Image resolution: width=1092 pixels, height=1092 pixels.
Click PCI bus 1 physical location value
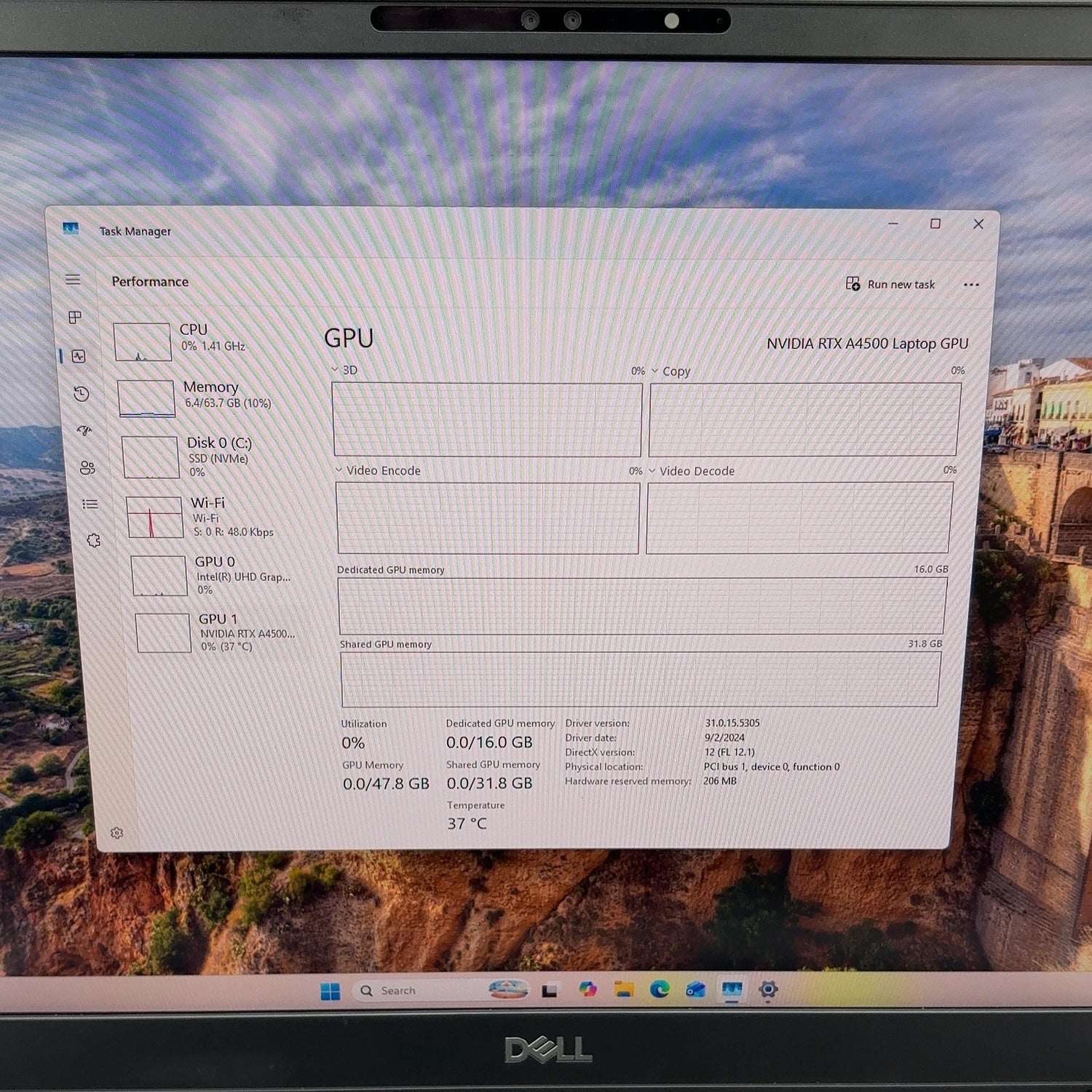[x=772, y=767]
